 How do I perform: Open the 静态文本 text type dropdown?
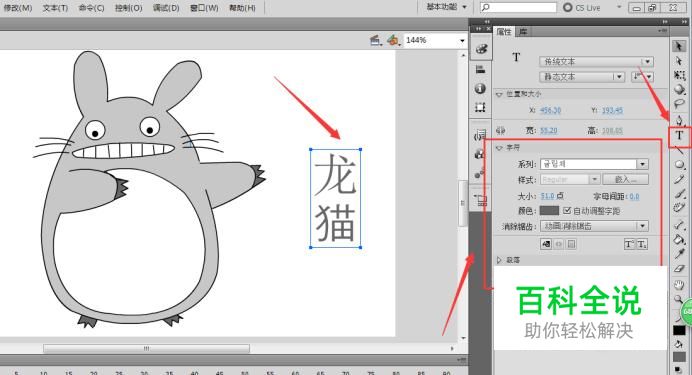(x=582, y=77)
